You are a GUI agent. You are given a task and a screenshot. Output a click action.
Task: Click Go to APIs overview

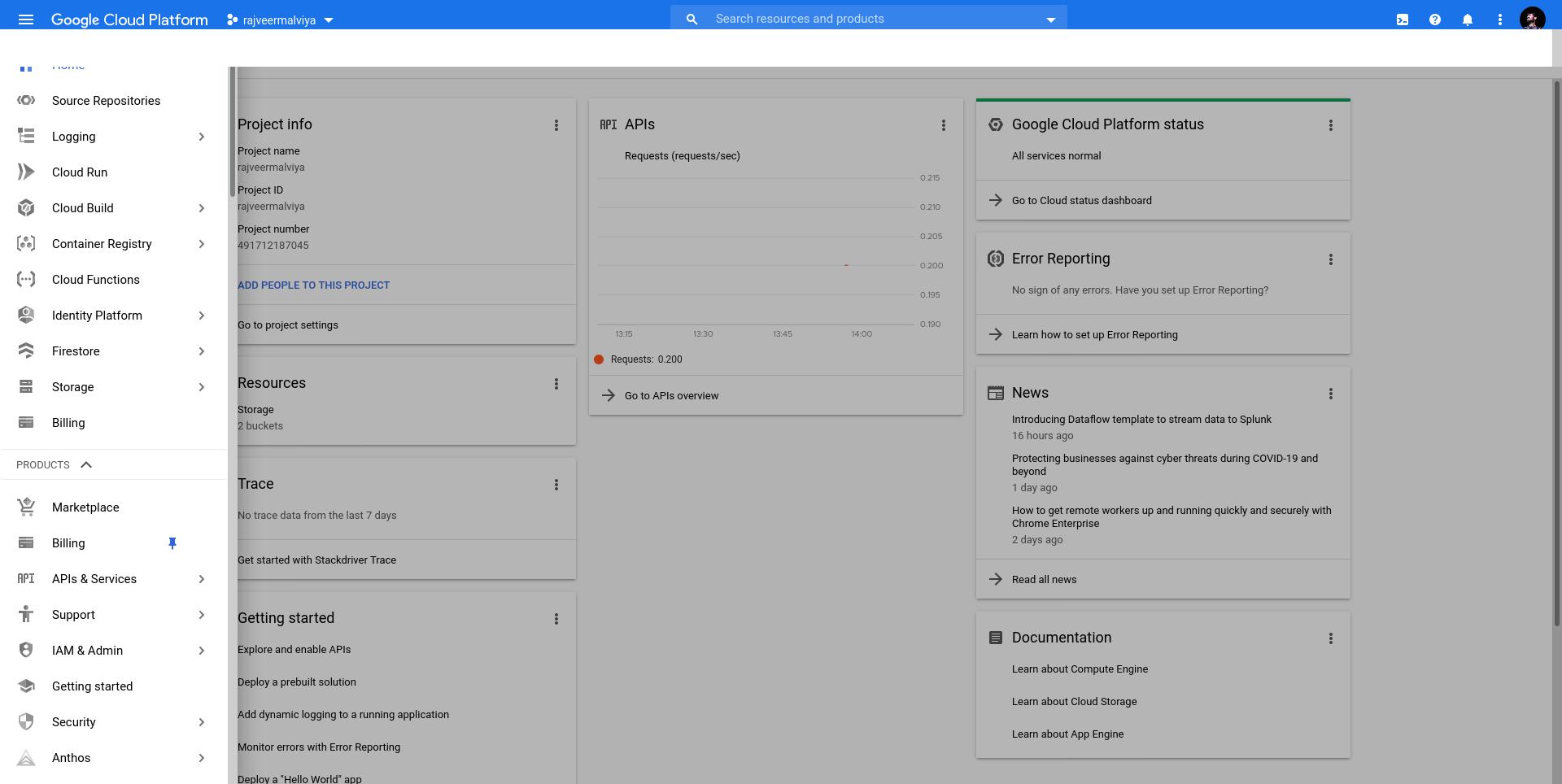(x=671, y=395)
